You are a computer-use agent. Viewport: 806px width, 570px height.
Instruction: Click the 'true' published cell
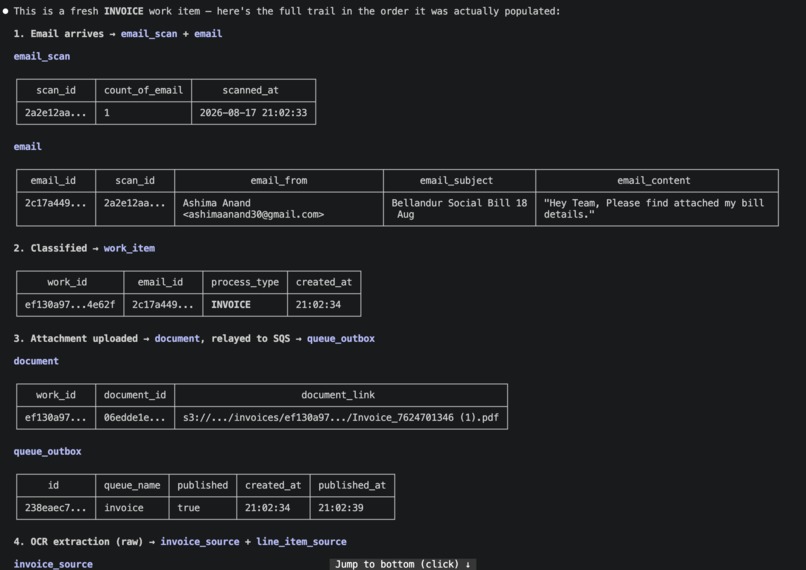(x=203, y=508)
